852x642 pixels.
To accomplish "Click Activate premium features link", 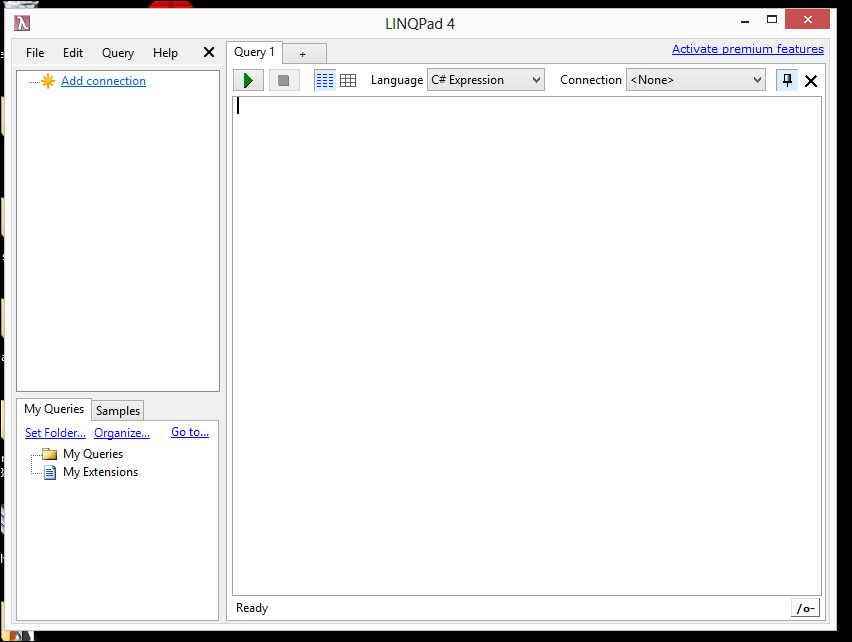I will click(748, 49).
